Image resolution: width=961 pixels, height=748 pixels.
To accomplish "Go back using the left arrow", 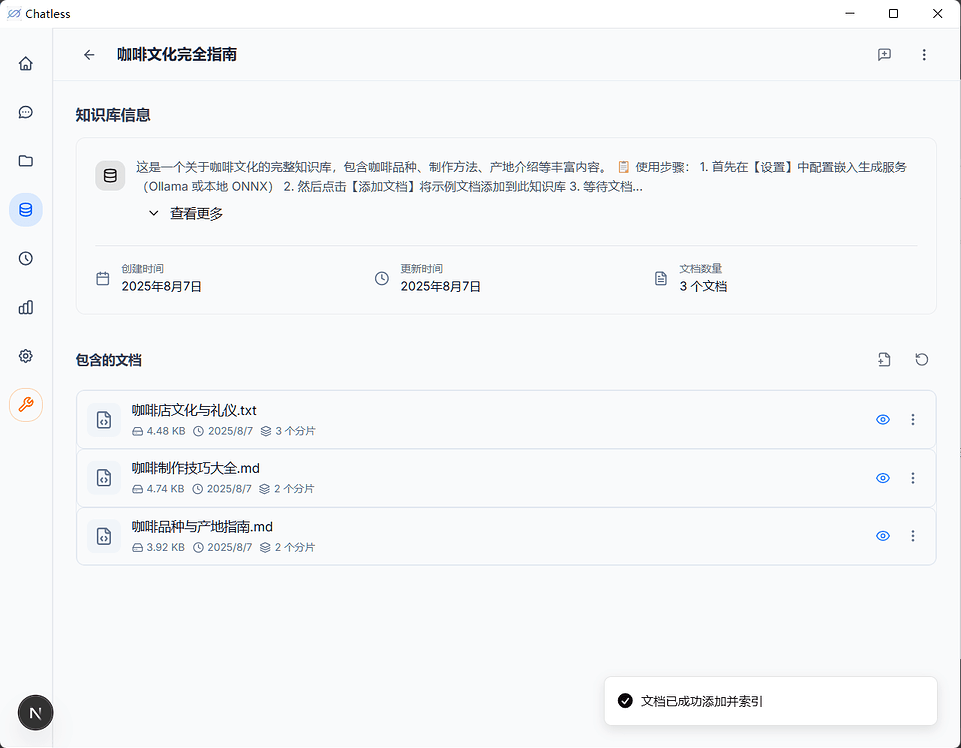I will coord(89,55).
